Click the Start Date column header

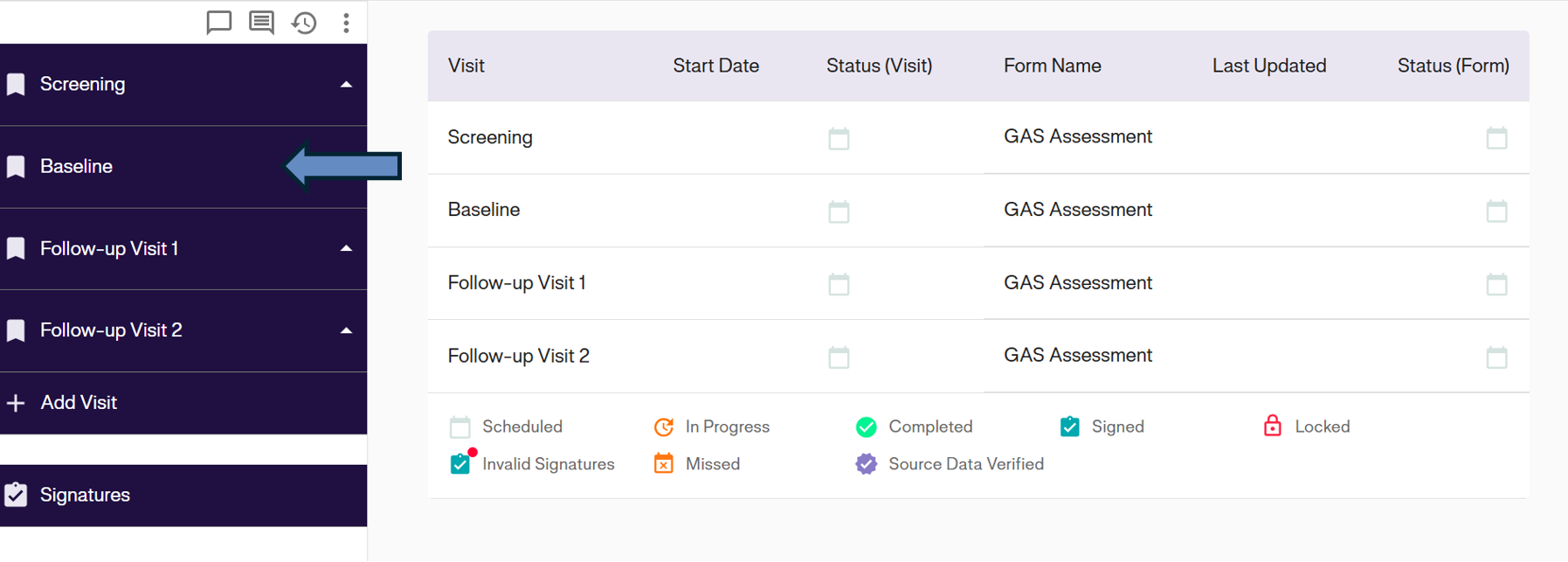pyautogui.click(x=715, y=66)
